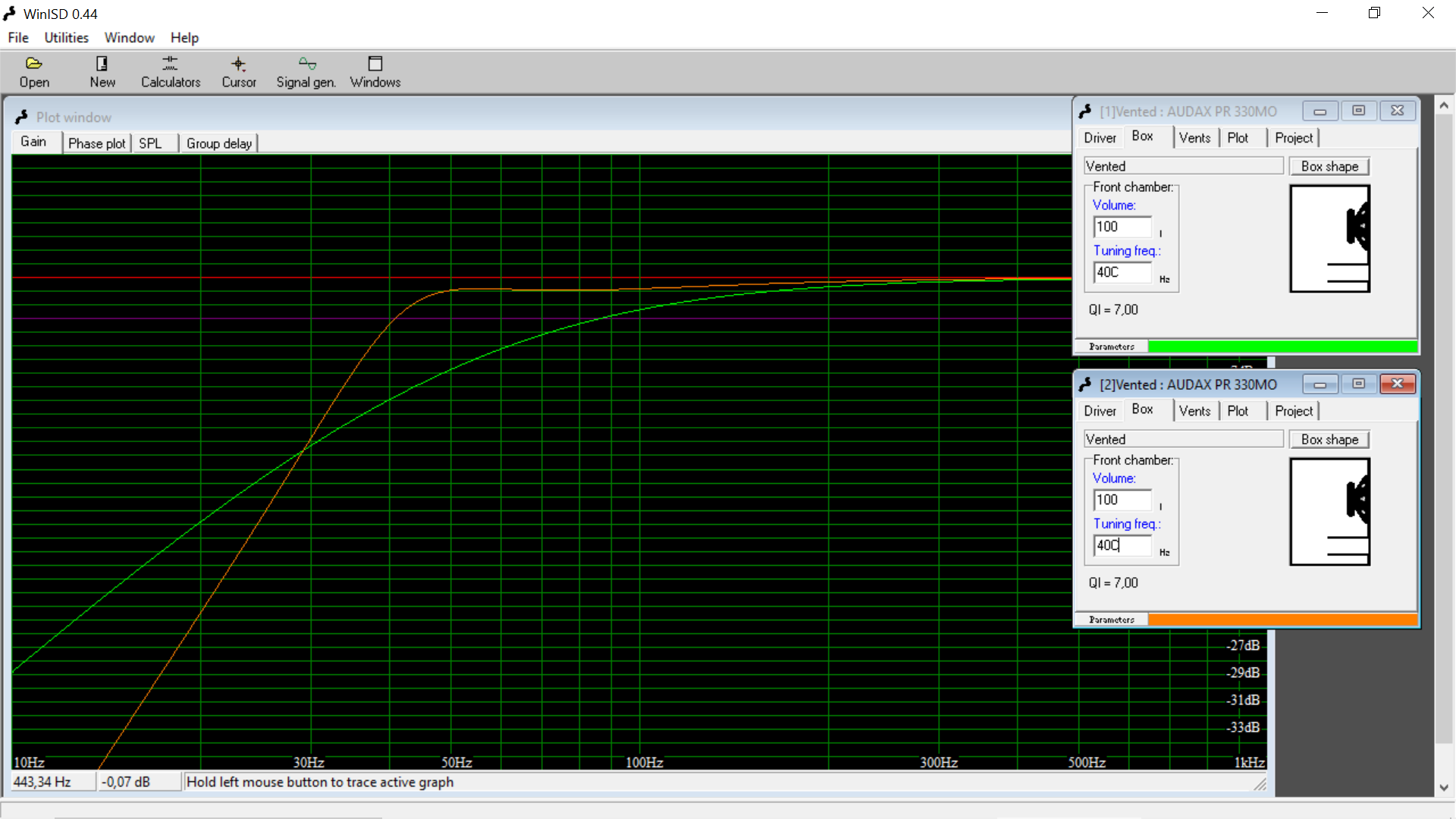Screen dimensions: 1456x819
Task: Click the New project toolbar icon
Action: pos(102,64)
